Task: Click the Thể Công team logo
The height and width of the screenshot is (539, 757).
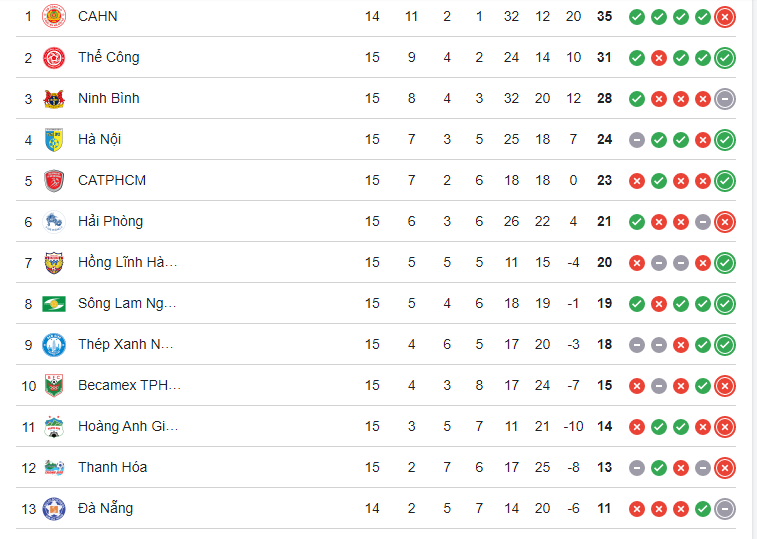Action: point(54,58)
